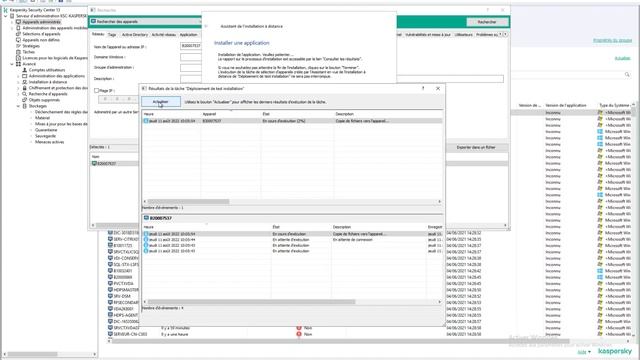The height and width of the screenshot is (360, 640).
Task: Select Appareils administrés tree icon
Action: [x=18, y=22]
